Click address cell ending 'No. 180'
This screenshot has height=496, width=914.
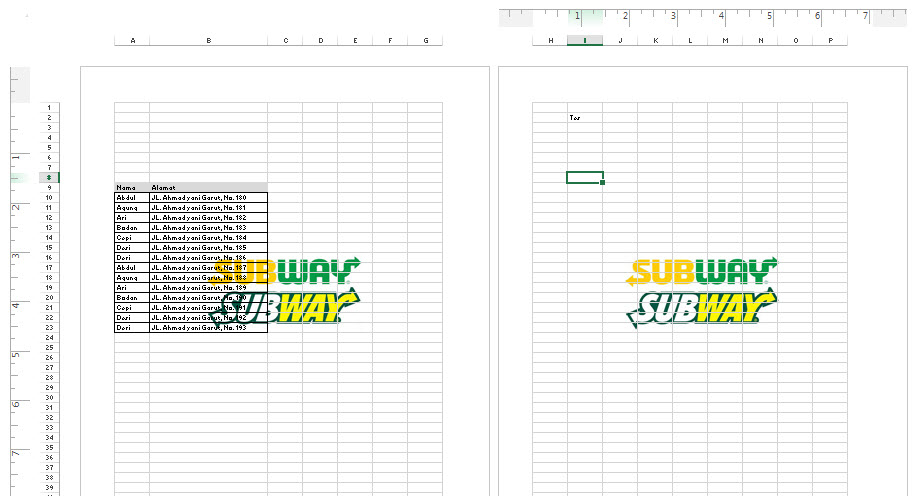coord(209,198)
